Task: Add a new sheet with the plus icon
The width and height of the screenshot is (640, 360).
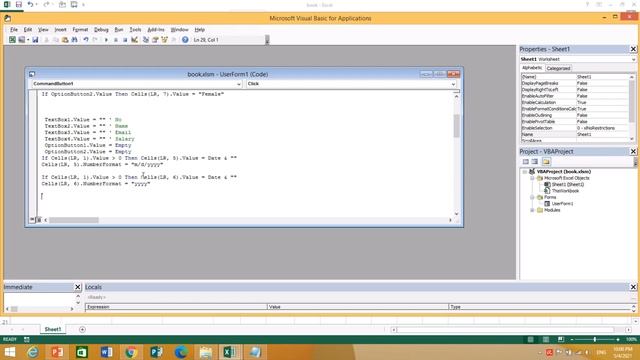Action: pos(82,329)
